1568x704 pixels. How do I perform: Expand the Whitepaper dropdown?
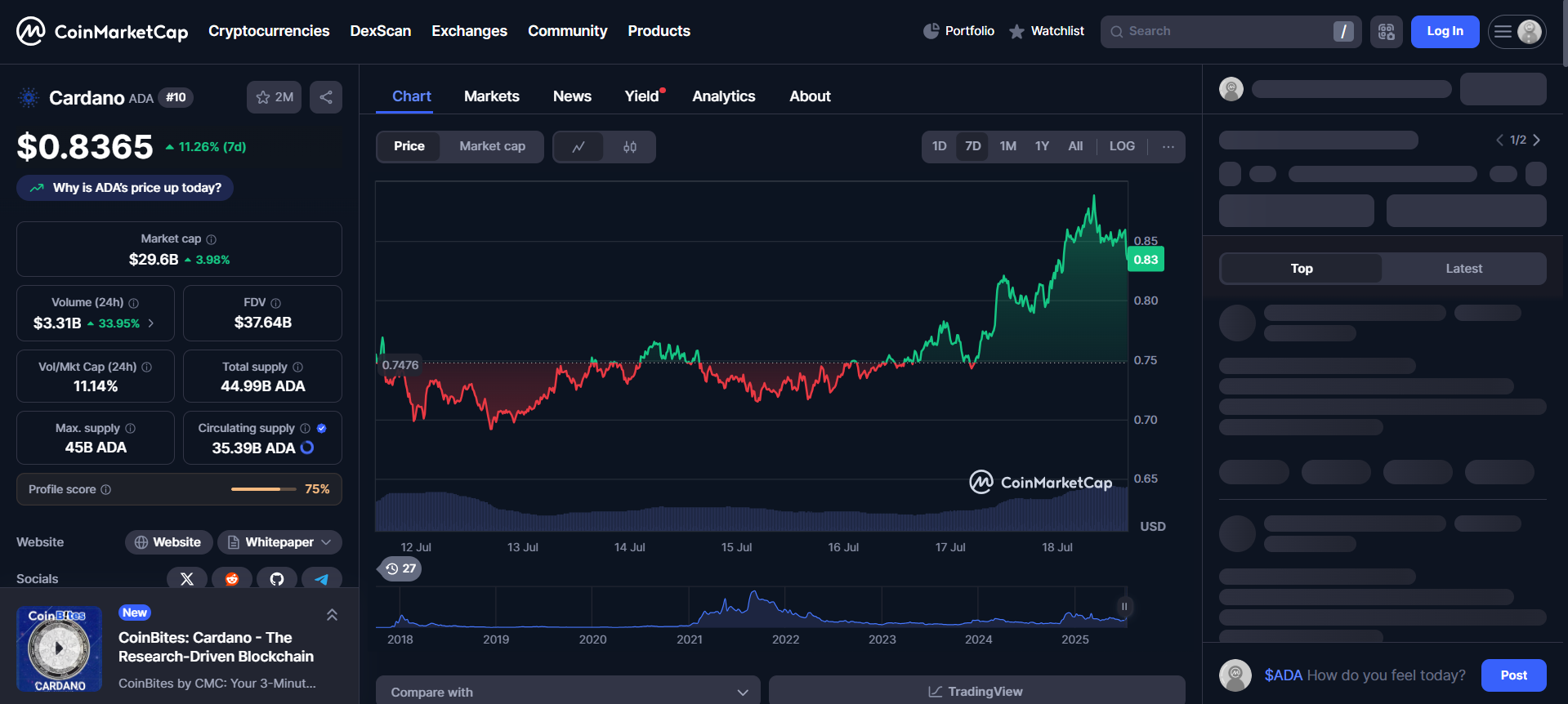coord(280,542)
